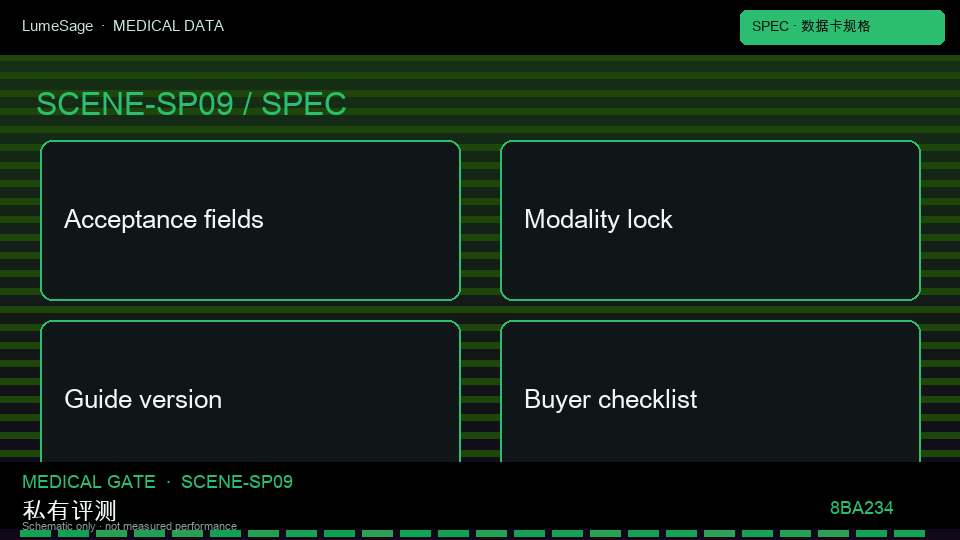Click the Modality lock title text

[x=598, y=219]
